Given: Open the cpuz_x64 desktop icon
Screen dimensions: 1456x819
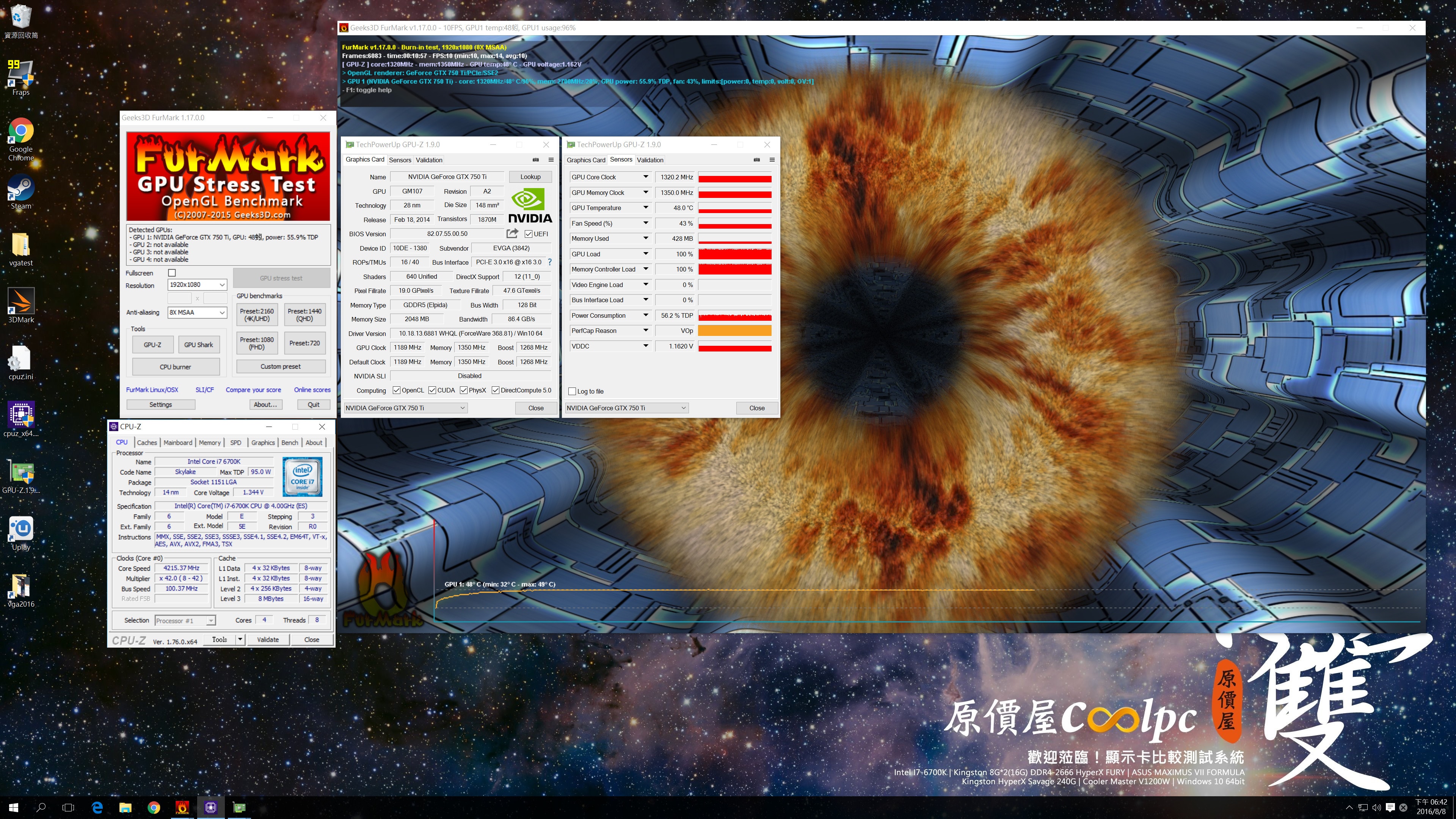Looking at the screenshot, I should coord(21,419).
